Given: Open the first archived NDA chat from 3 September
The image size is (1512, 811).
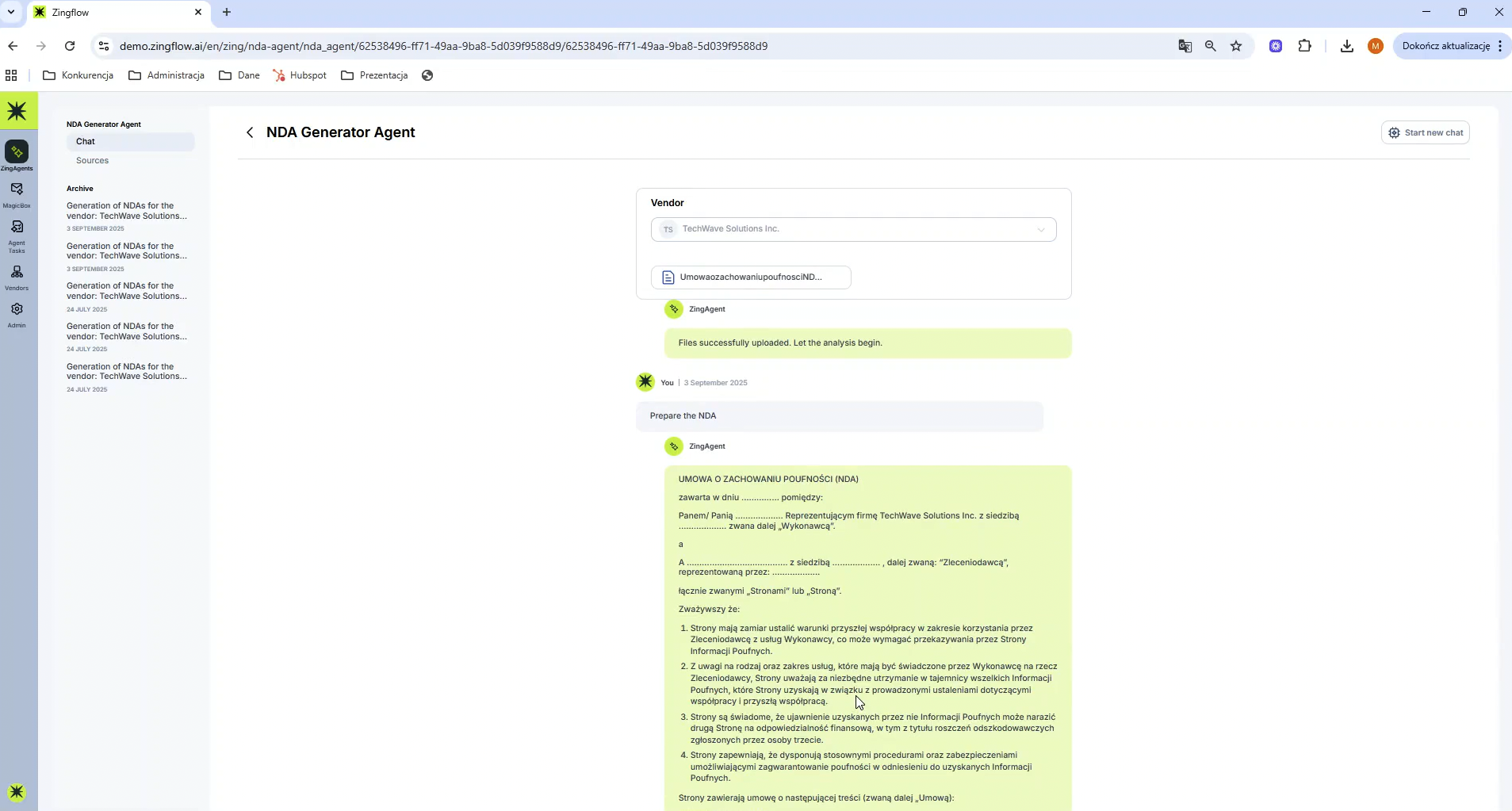Looking at the screenshot, I should (127, 211).
